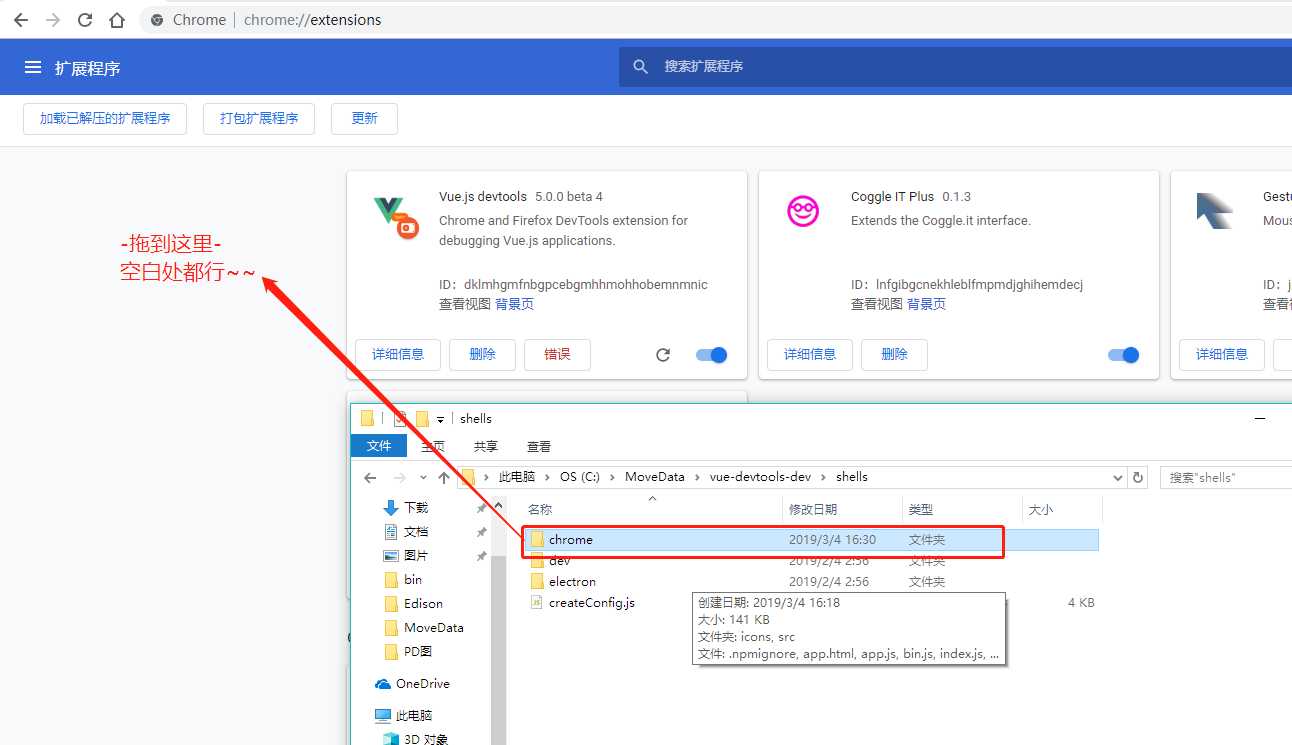The image size is (1292, 745).
Task: Expand the address bar history dropdown
Action: [1118, 477]
